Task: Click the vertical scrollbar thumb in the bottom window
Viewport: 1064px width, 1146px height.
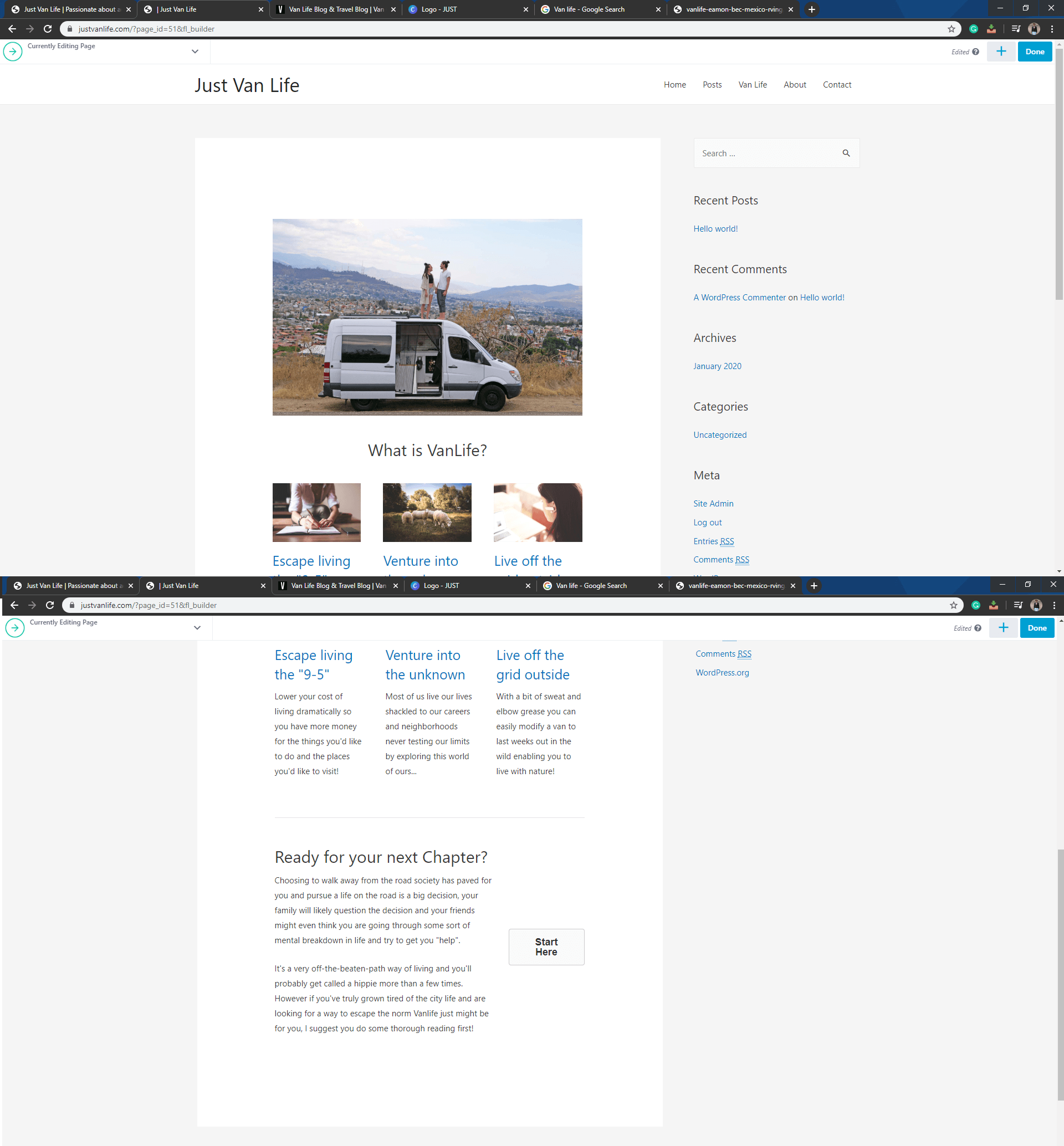Action: pos(1061,974)
